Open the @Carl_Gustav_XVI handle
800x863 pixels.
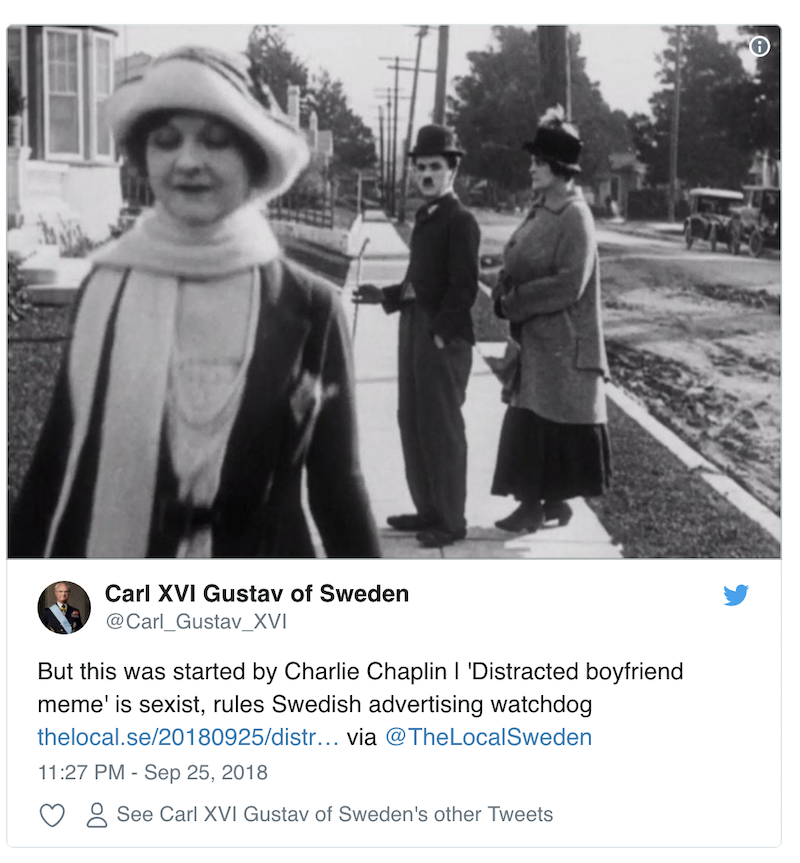(x=196, y=622)
